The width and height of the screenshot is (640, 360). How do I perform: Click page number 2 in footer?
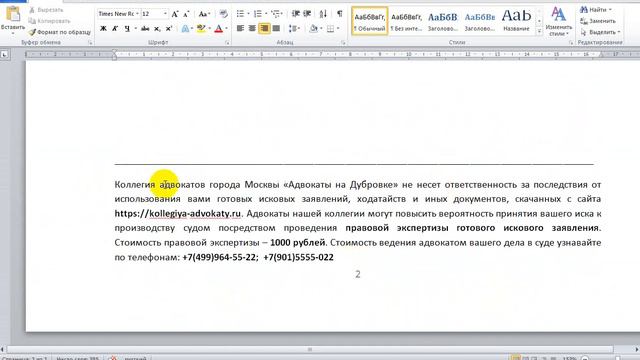click(x=358, y=274)
